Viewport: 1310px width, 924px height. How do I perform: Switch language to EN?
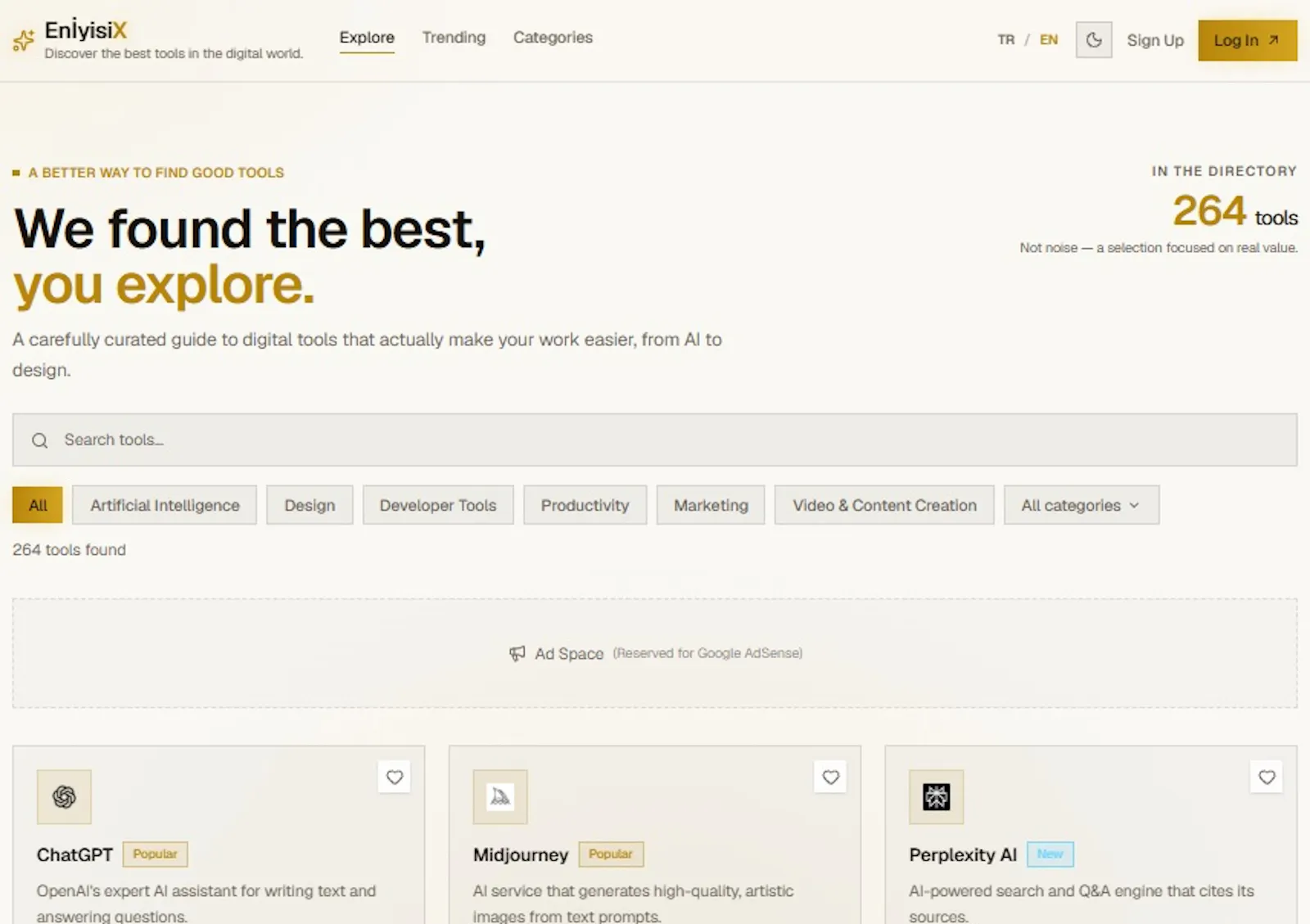1049,40
